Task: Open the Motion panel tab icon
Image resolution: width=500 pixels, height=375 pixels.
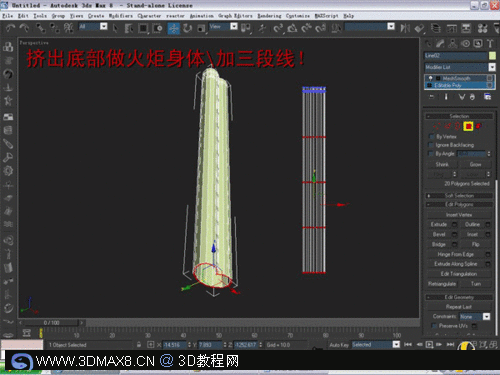Action: (466, 44)
